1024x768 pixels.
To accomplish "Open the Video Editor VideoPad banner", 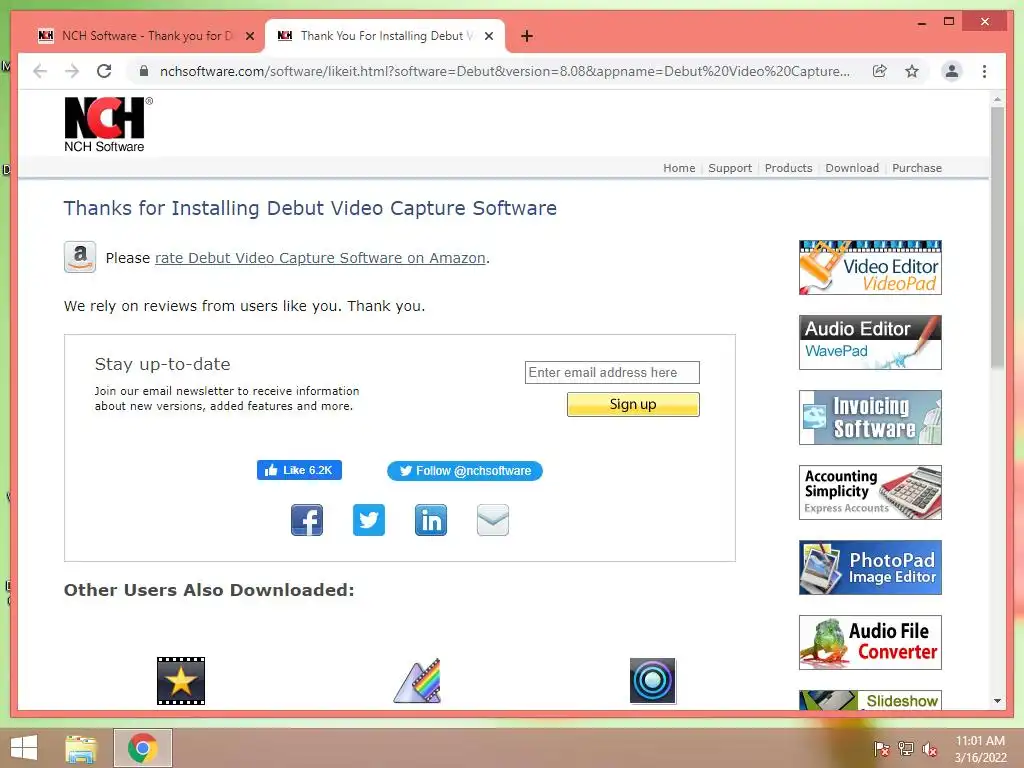I will coord(870,268).
